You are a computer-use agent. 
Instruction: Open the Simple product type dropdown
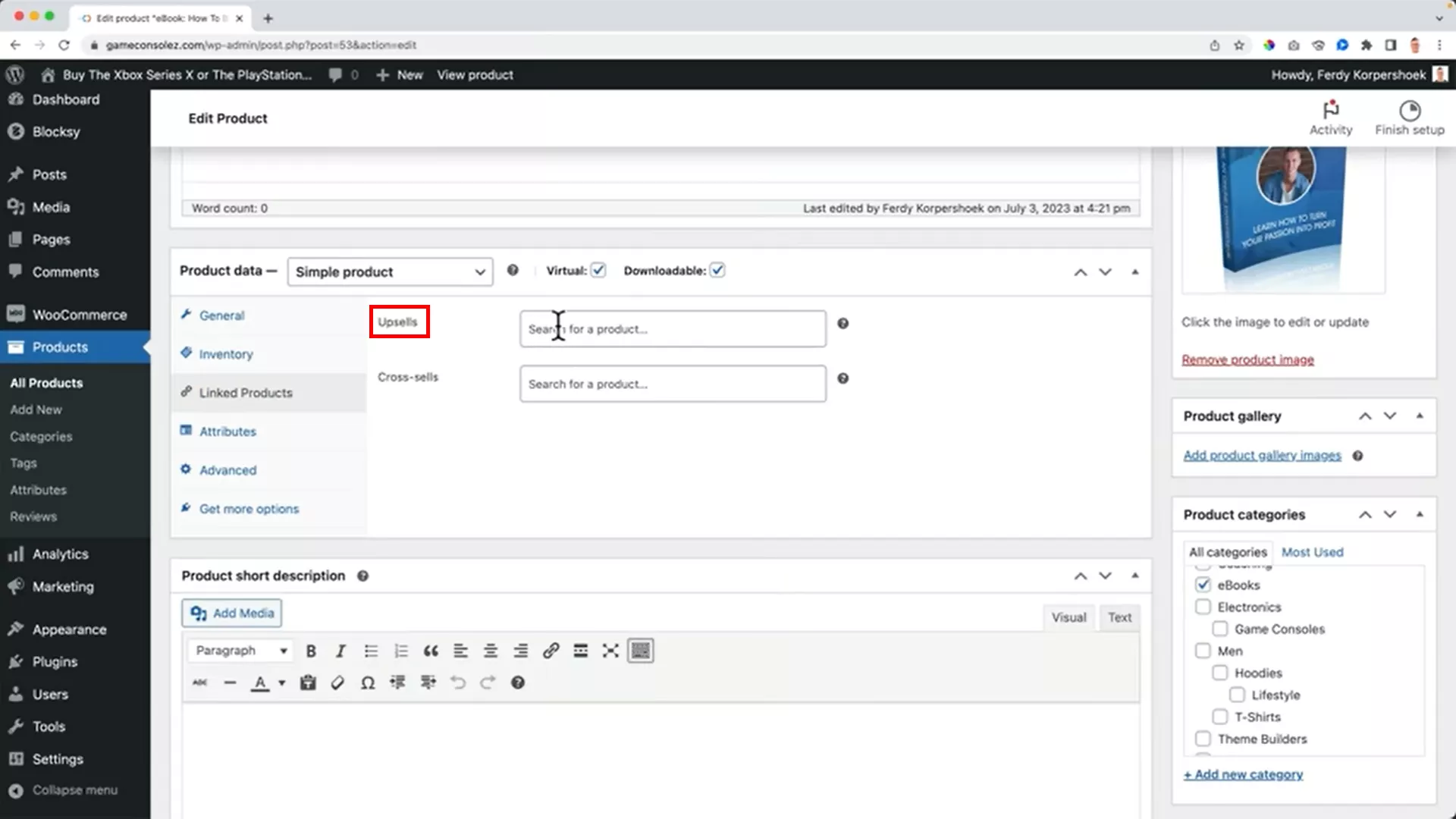coord(389,271)
